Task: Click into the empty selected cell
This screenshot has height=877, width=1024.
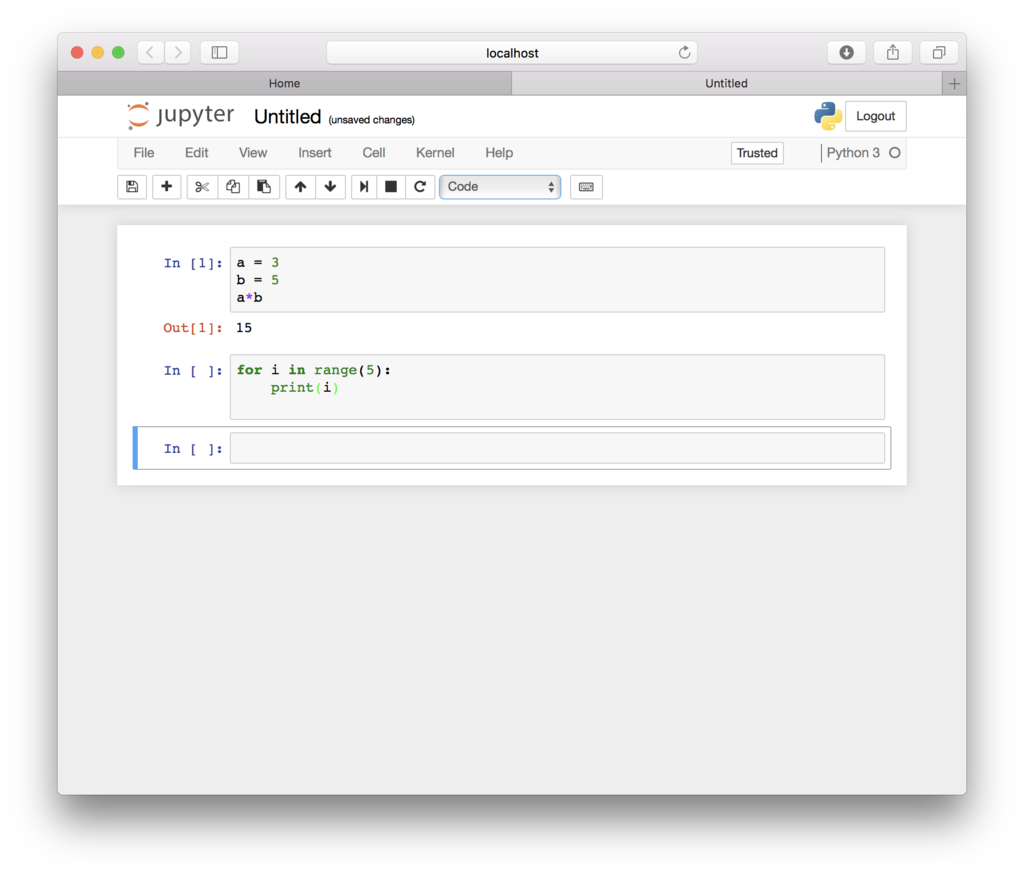Action: coord(557,449)
